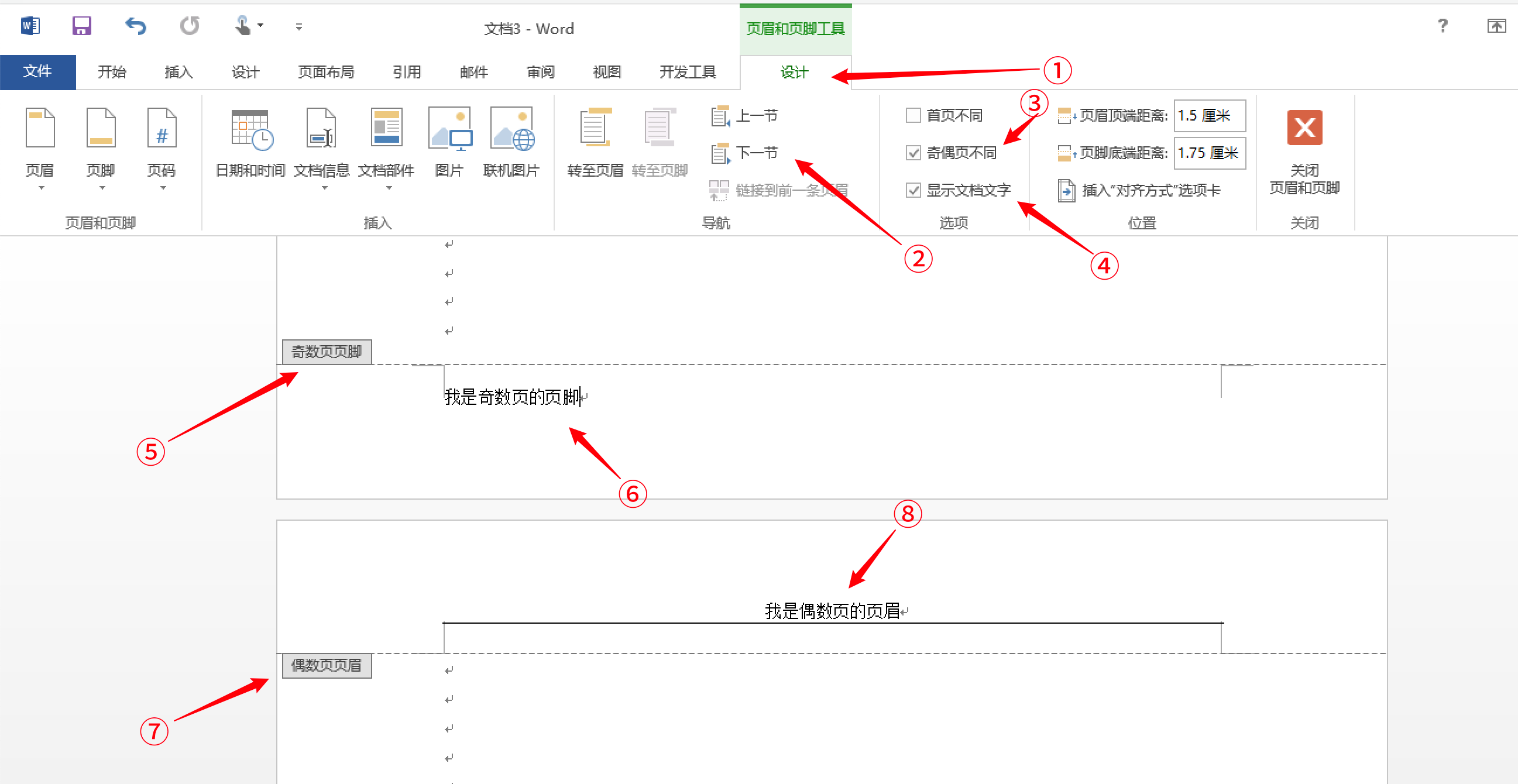Open the 文档信息 document info tool

pyautogui.click(x=321, y=142)
